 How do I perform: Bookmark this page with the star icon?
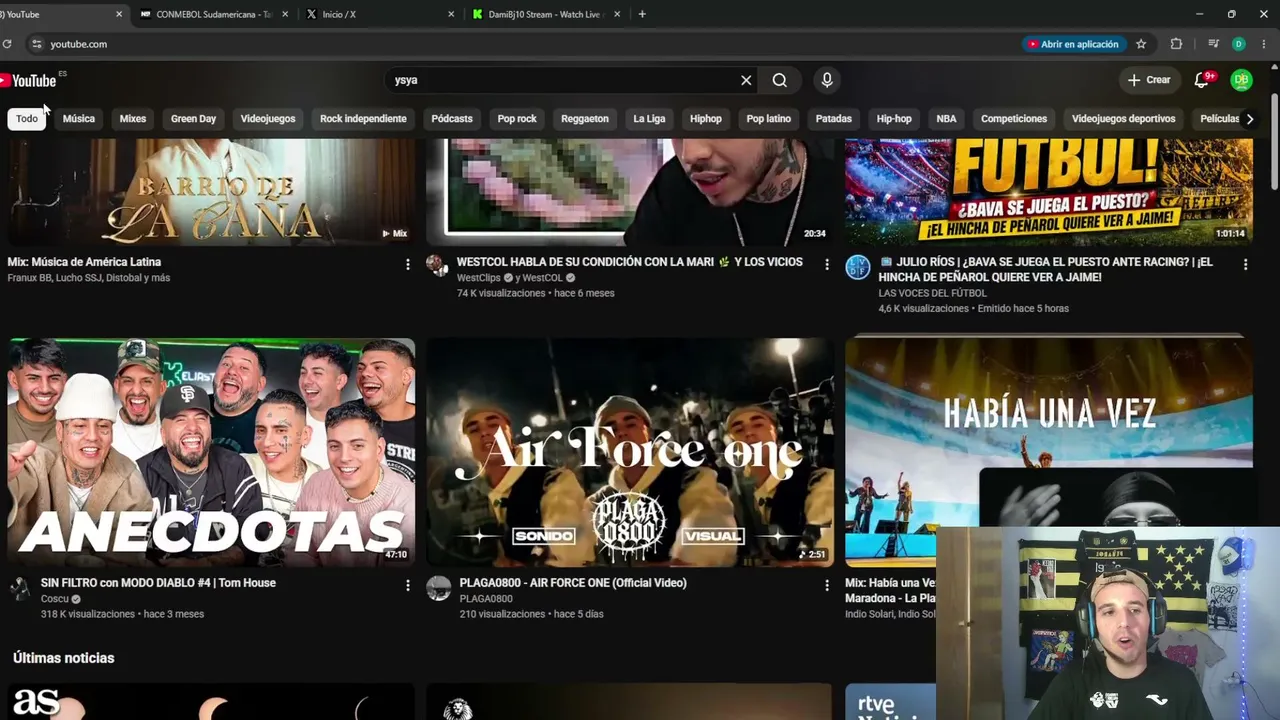(x=1141, y=44)
